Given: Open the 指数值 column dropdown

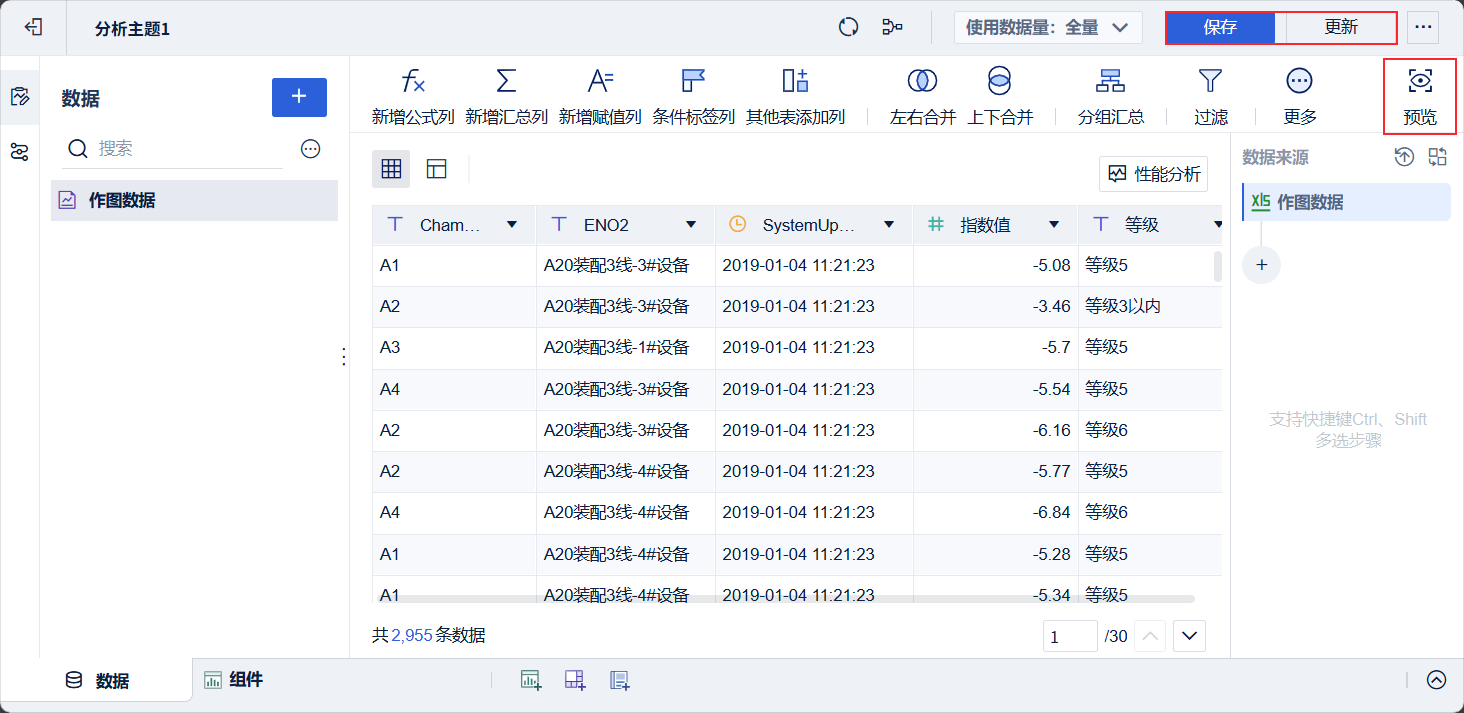Looking at the screenshot, I should tap(1053, 225).
